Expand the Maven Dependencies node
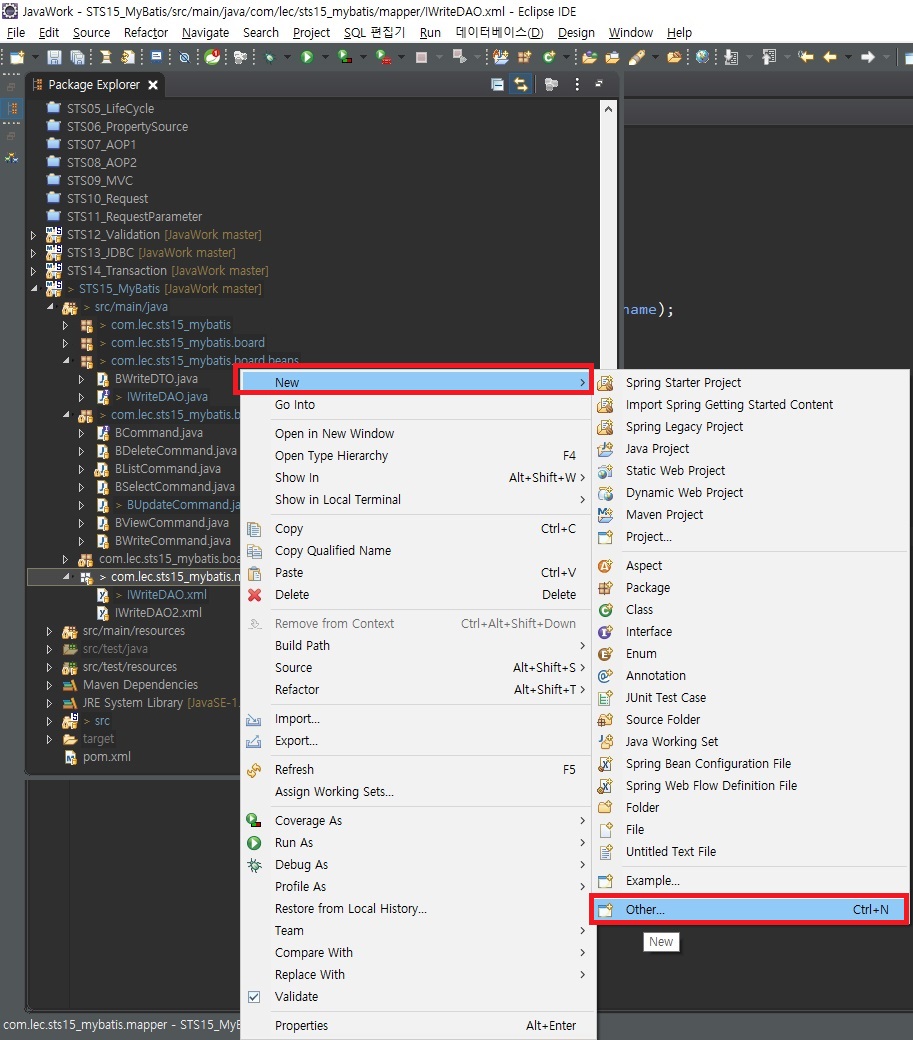The width and height of the screenshot is (913, 1040). (49, 684)
